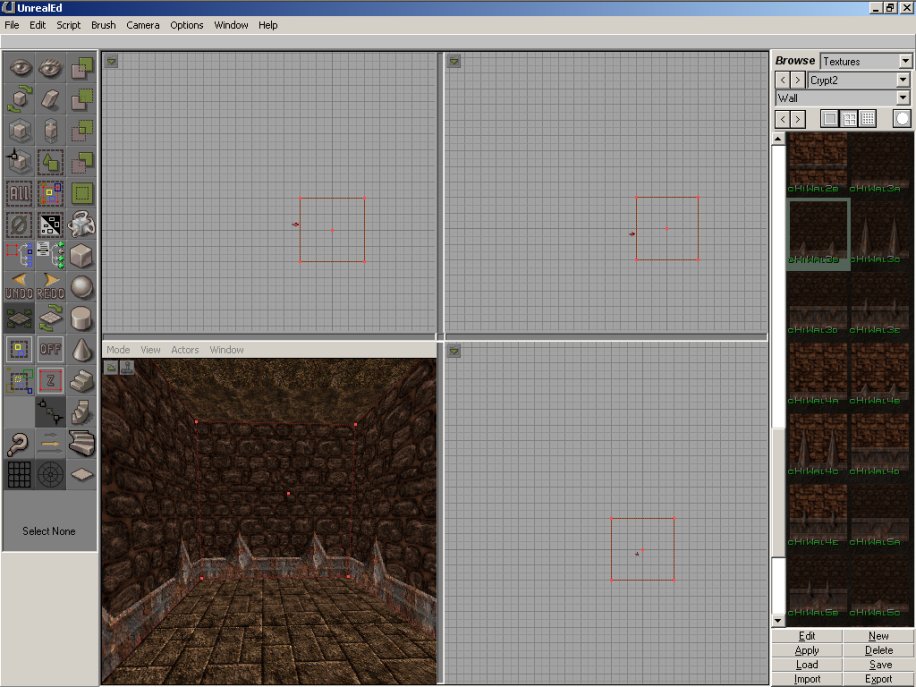This screenshot has width=916, height=687.
Task: Select the snapped brush scaling tool with crosshair
Action: point(19,162)
